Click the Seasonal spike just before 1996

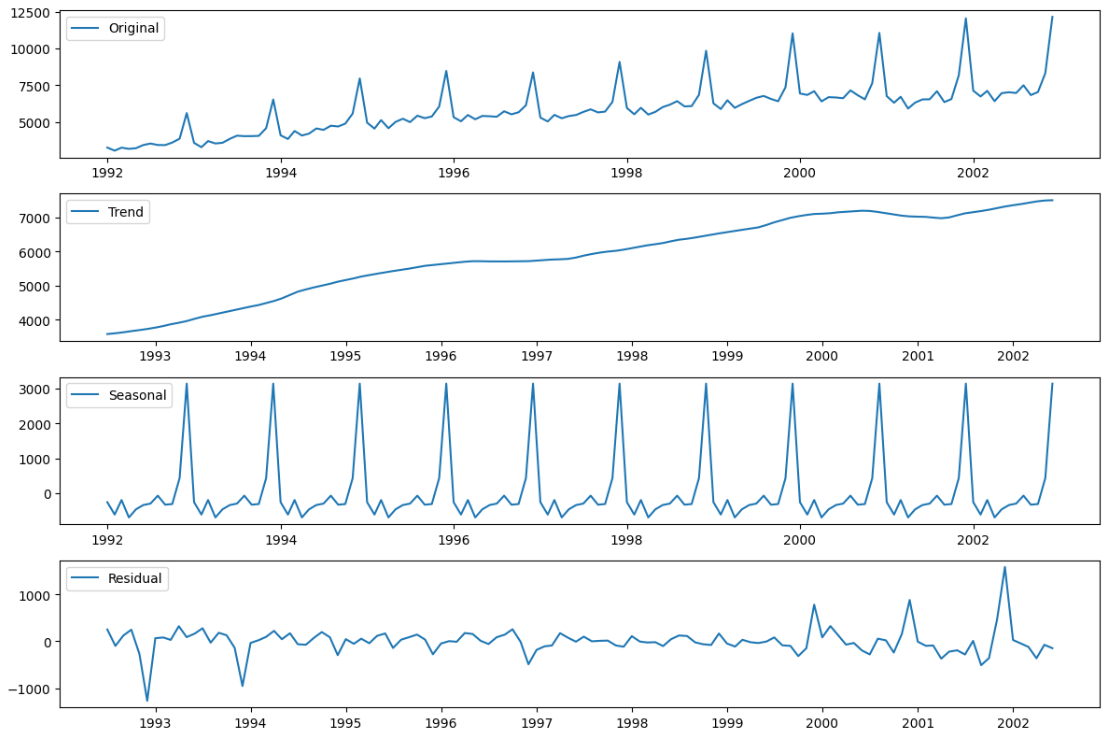click(x=446, y=384)
